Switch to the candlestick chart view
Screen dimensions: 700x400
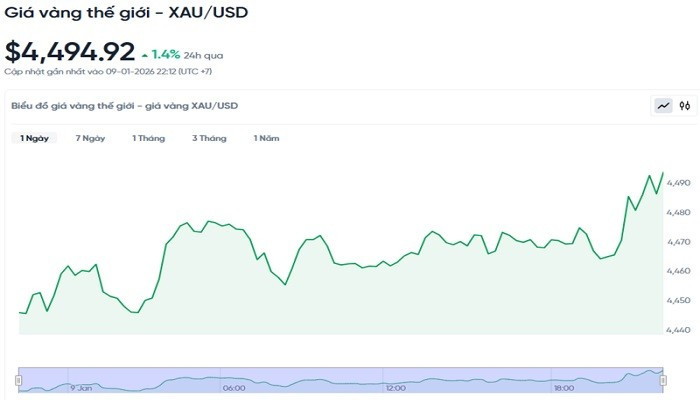(x=685, y=105)
